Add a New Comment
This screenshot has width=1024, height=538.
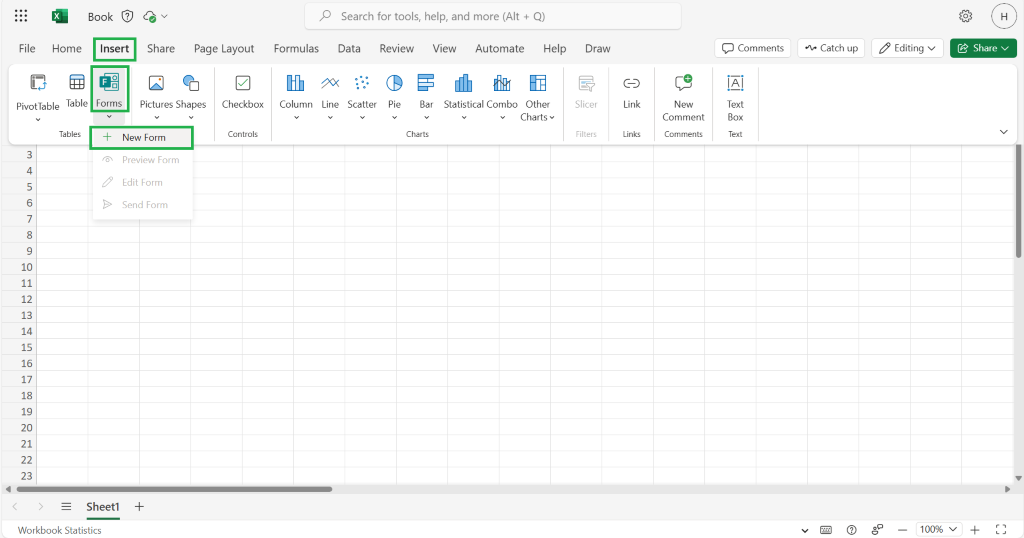(683, 97)
